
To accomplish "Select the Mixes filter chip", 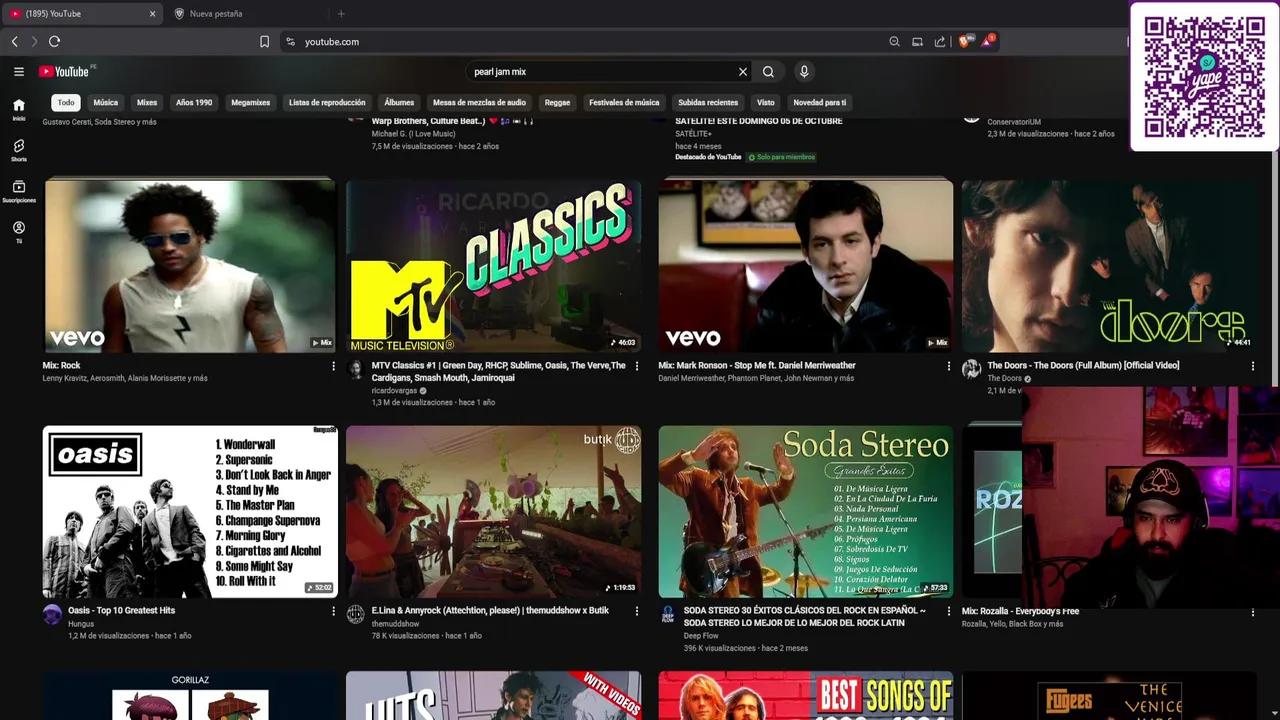I will [x=147, y=102].
